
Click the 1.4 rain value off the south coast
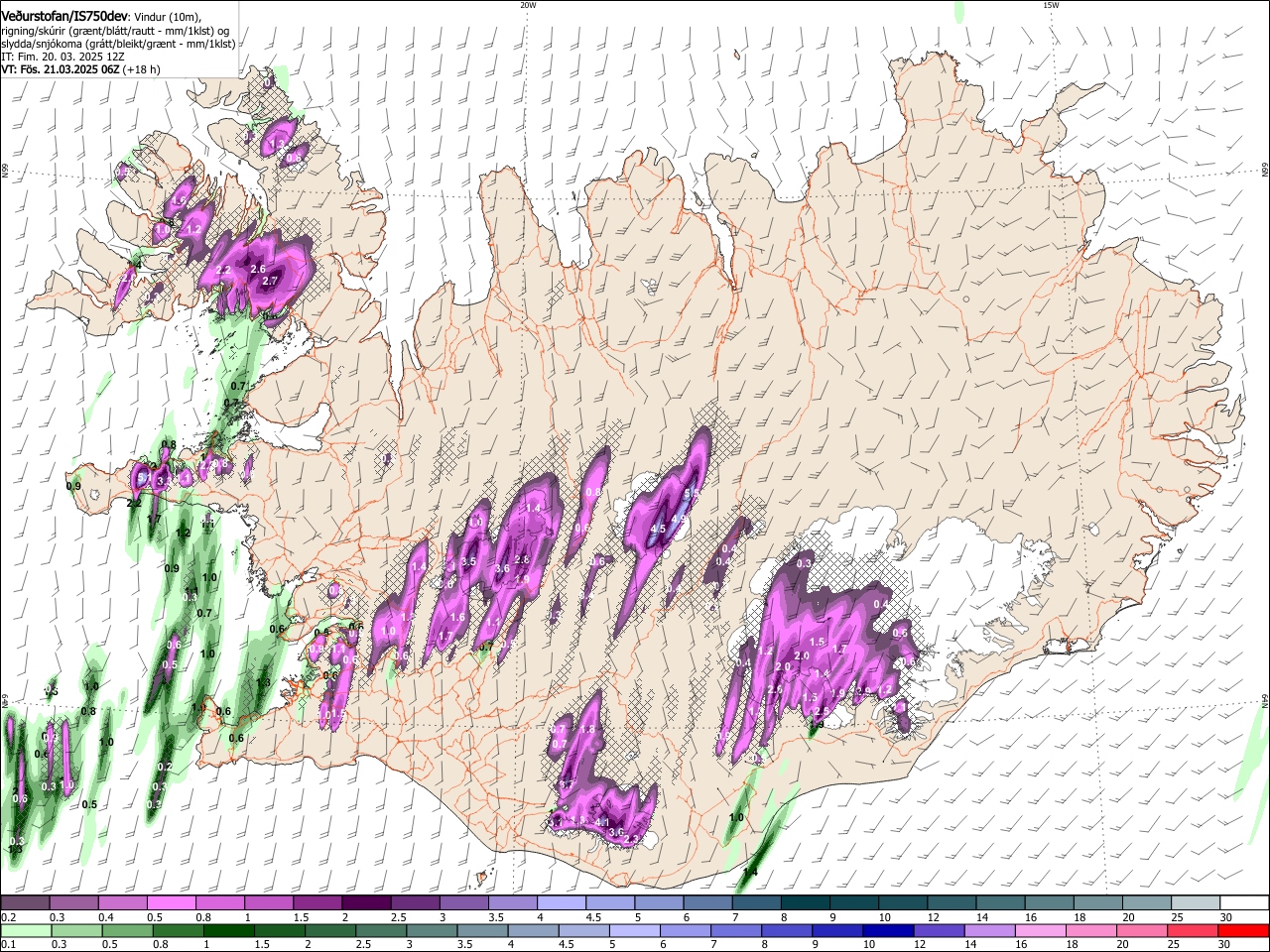pyautogui.click(x=750, y=872)
